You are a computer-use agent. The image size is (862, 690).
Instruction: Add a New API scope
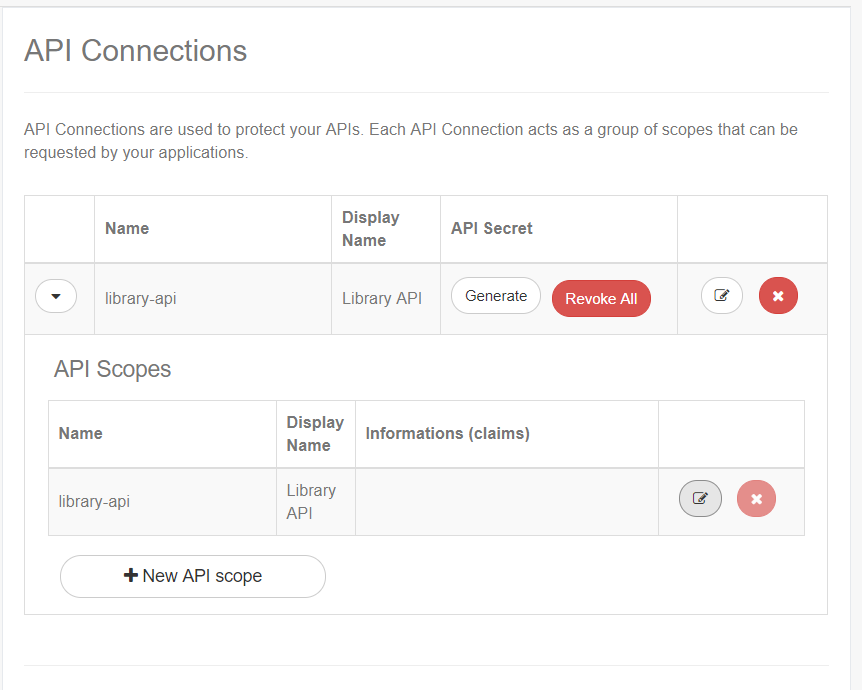pyautogui.click(x=193, y=576)
